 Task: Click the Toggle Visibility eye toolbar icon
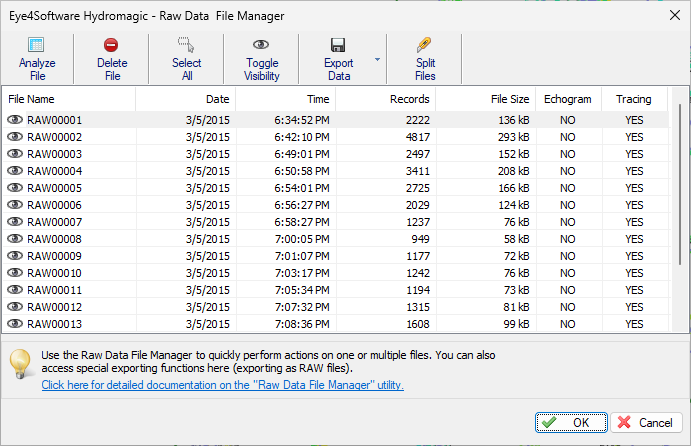[261, 45]
